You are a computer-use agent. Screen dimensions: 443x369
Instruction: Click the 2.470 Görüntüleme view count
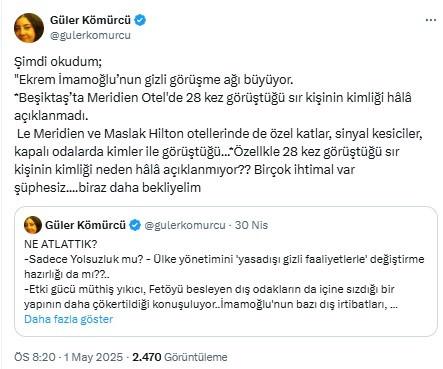(x=180, y=357)
